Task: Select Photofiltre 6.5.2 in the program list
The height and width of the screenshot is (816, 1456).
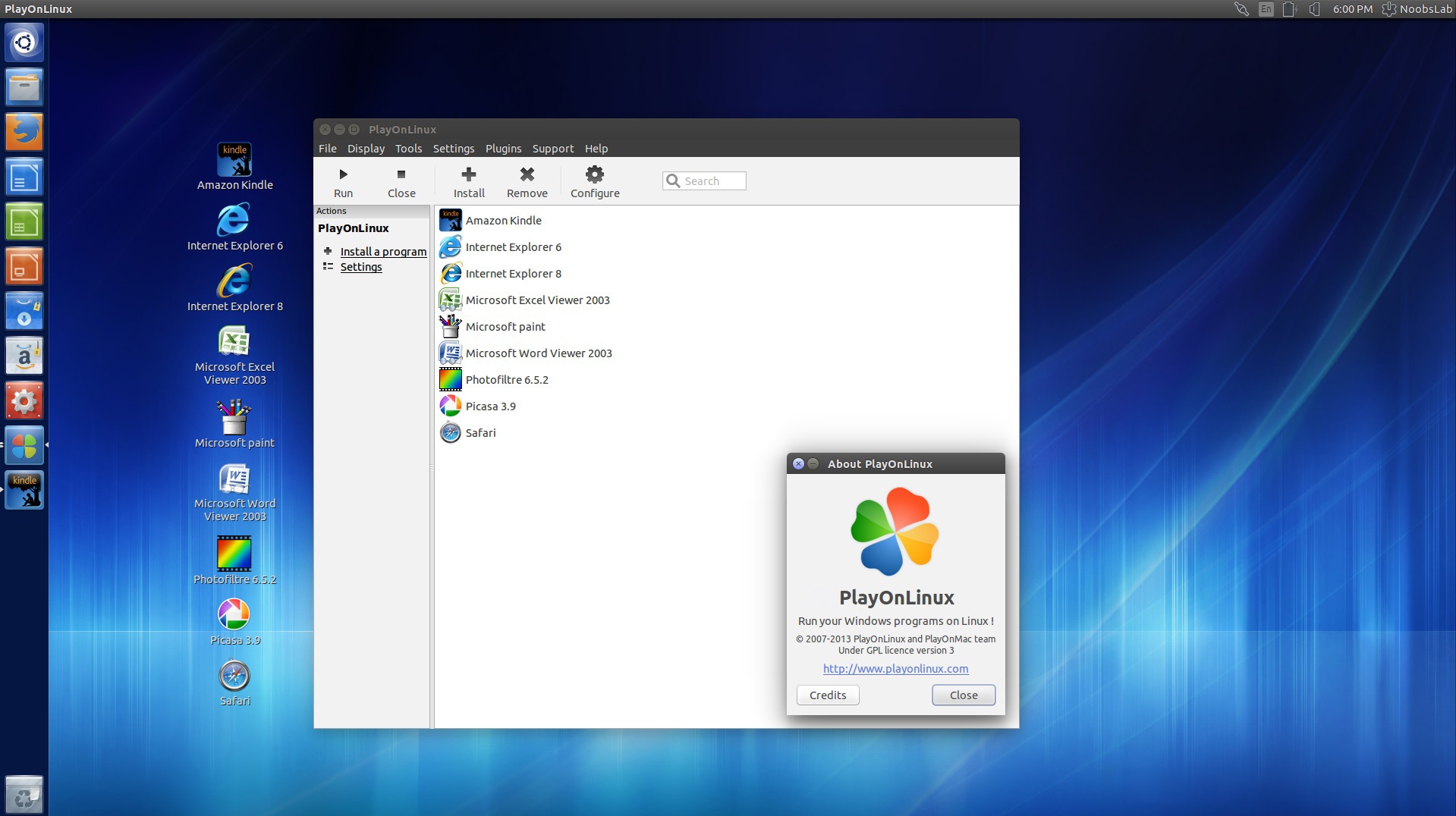Action: pyautogui.click(x=506, y=380)
